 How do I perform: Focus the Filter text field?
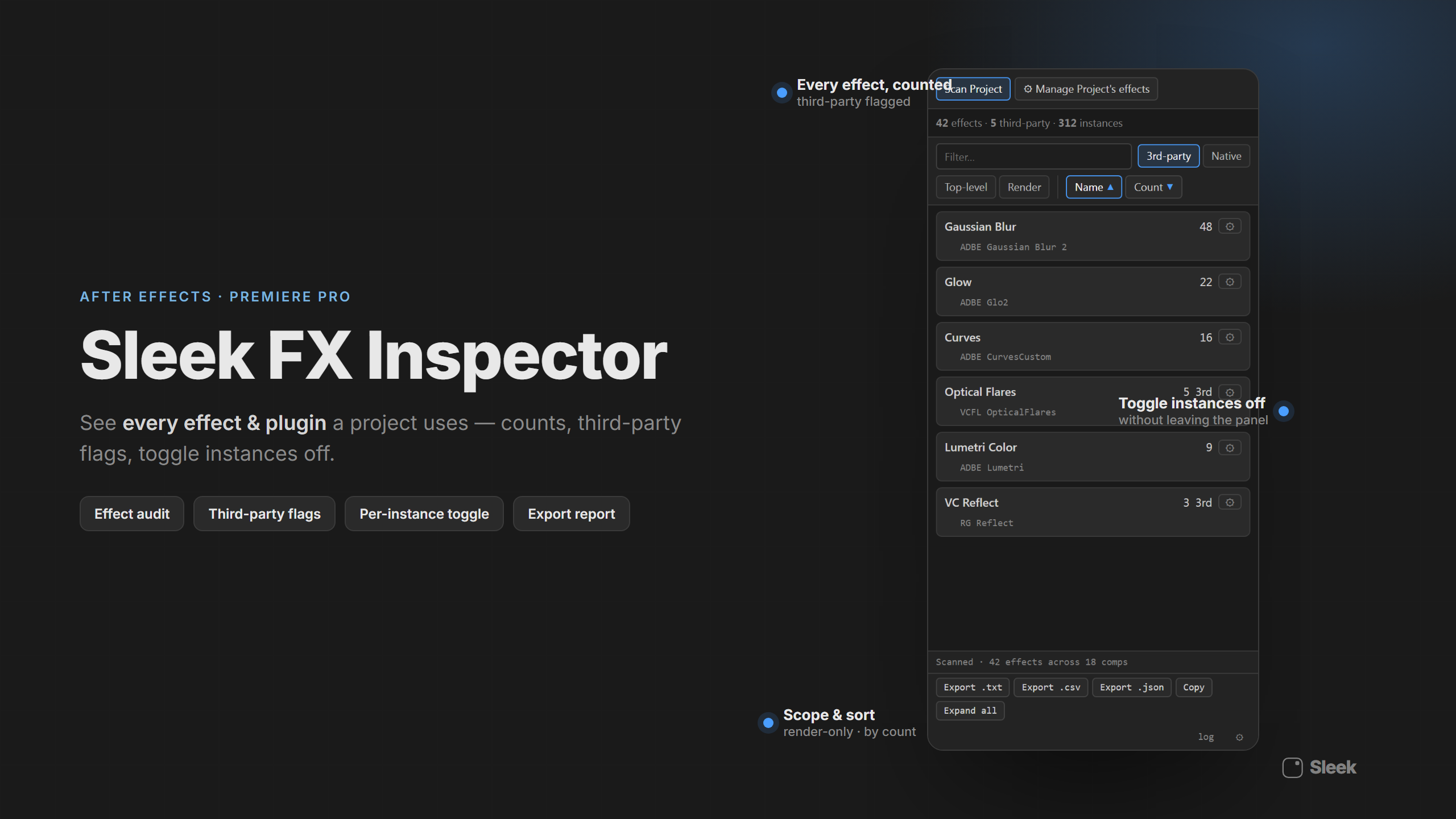click(x=1033, y=156)
